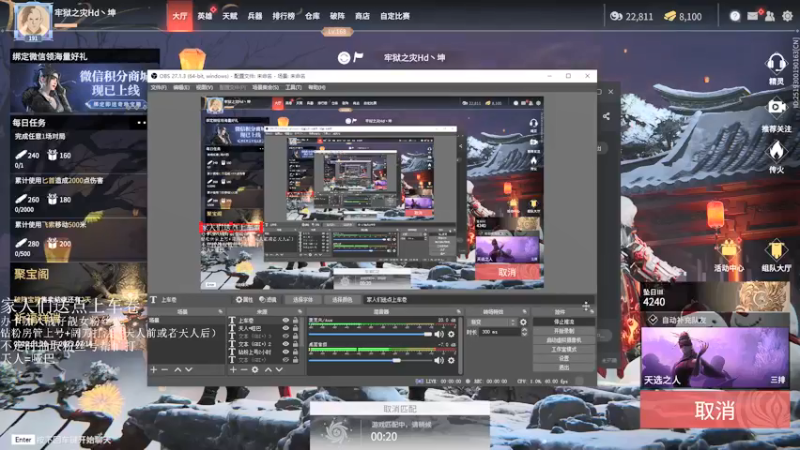The width and height of the screenshot is (800, 450).
Task: Toggle visibility eye of 文本 (GDI+) 3 source
Action: coord(286,336)
